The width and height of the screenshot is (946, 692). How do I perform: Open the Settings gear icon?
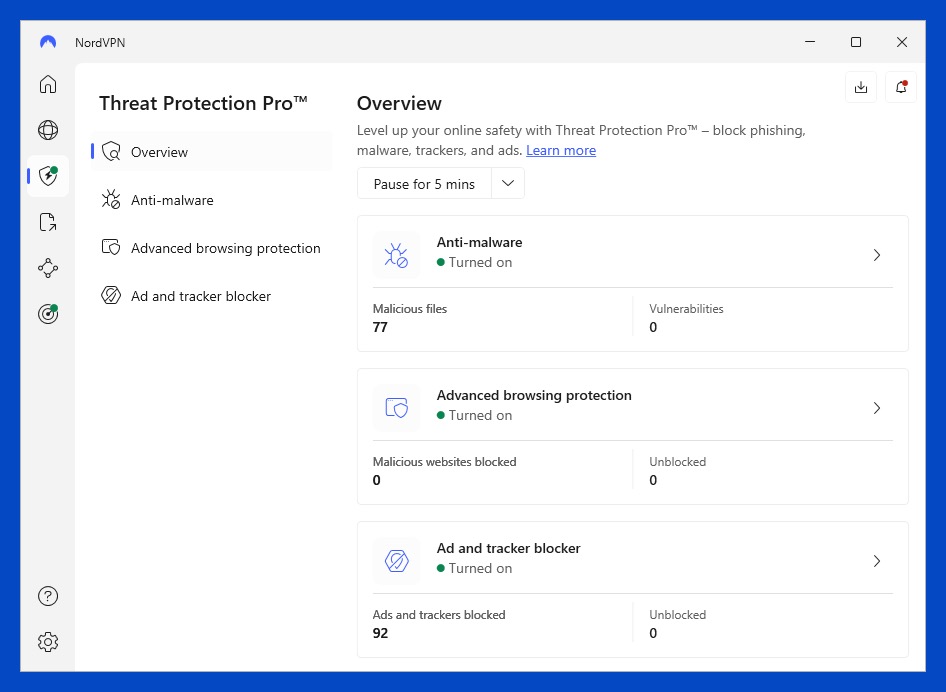click(48, 642)
